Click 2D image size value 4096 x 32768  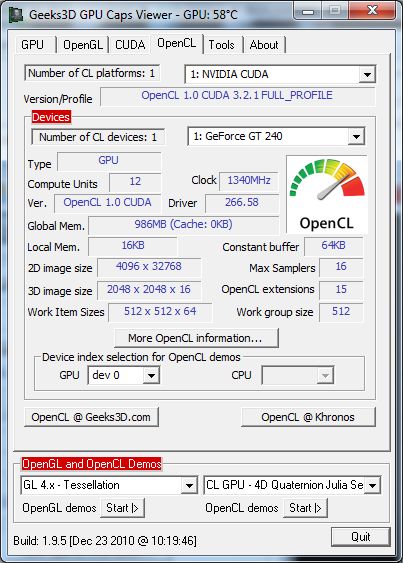pyautogui.click(x=149, y=267)
